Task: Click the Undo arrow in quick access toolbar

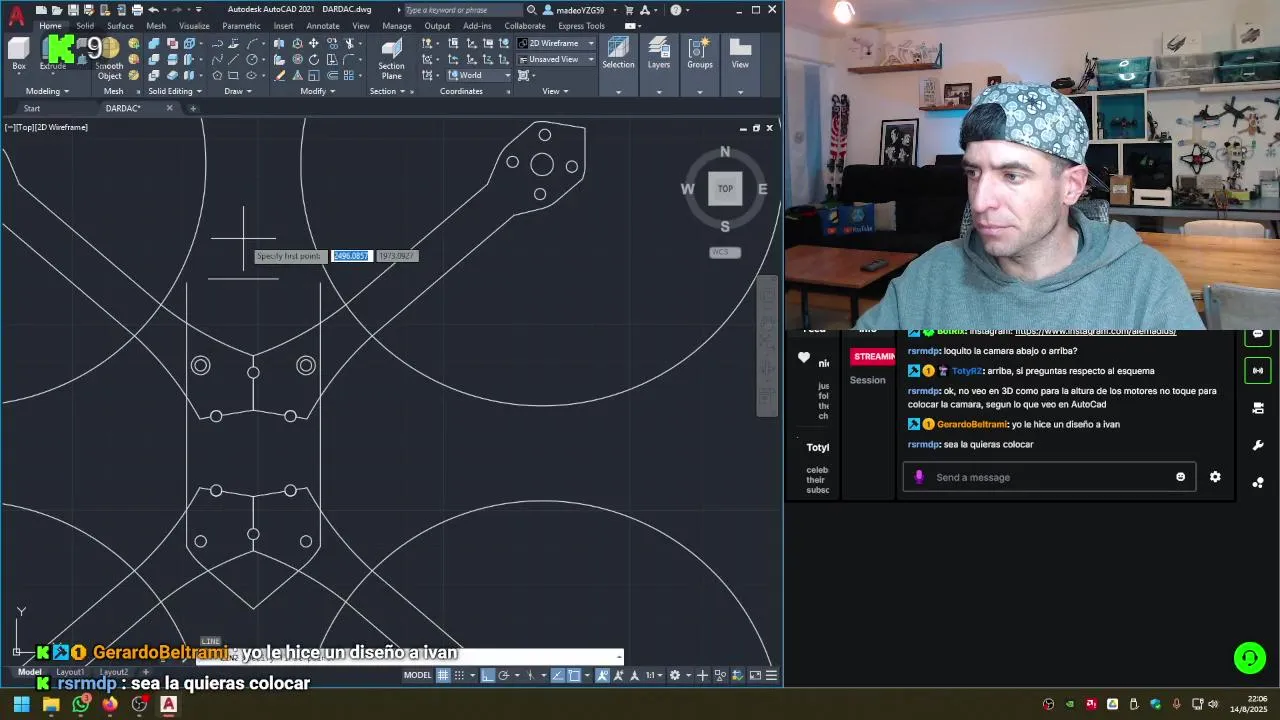Action: (153, 10)
